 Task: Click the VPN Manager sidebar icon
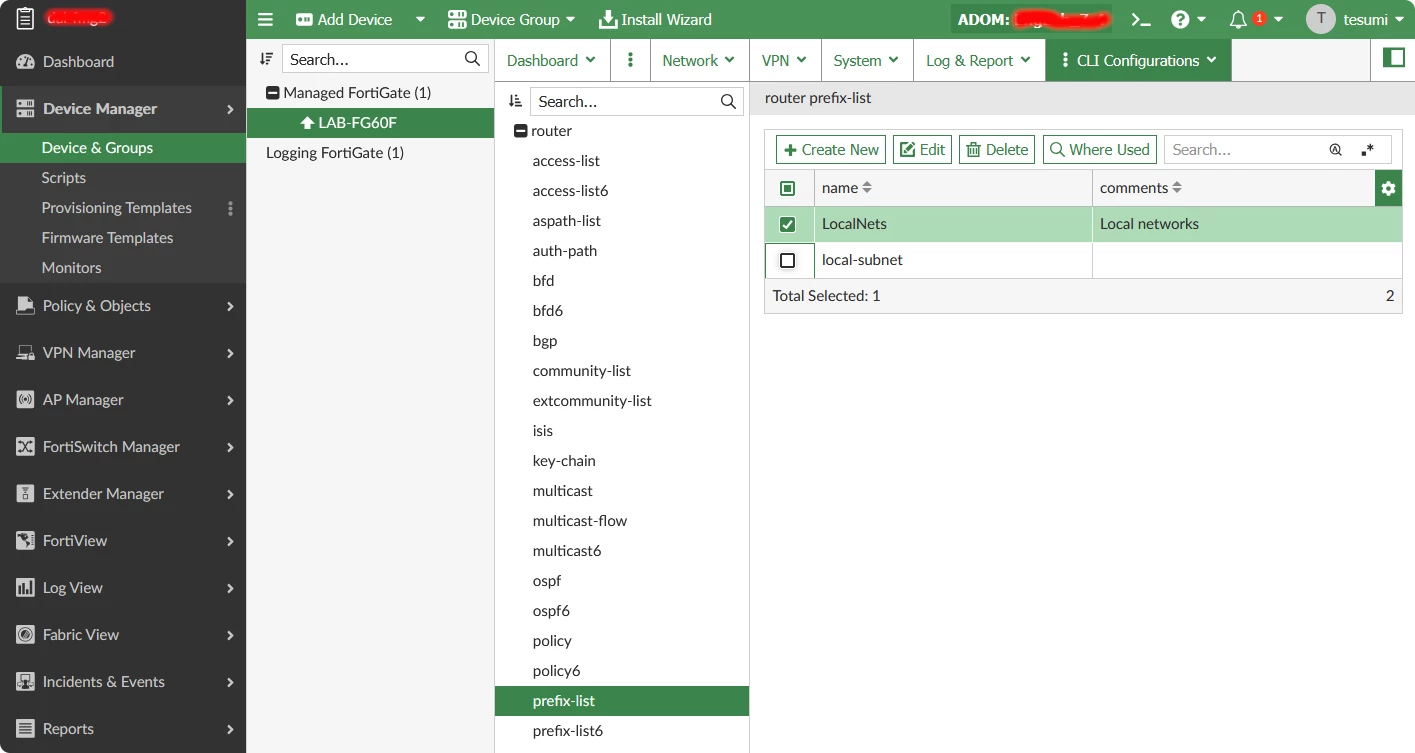(25, 353)
